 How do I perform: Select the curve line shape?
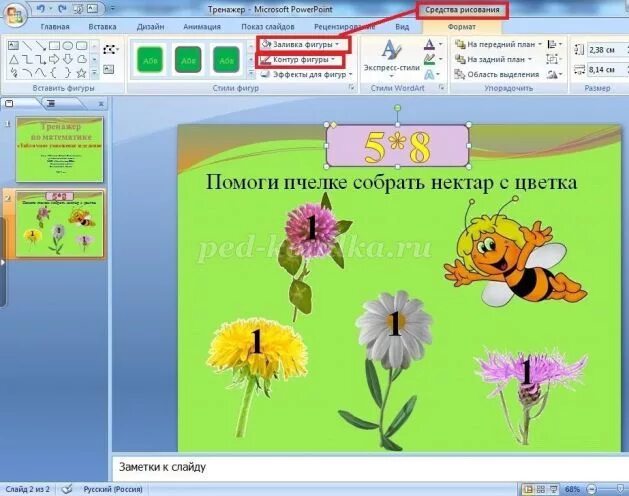click(41, 73)
